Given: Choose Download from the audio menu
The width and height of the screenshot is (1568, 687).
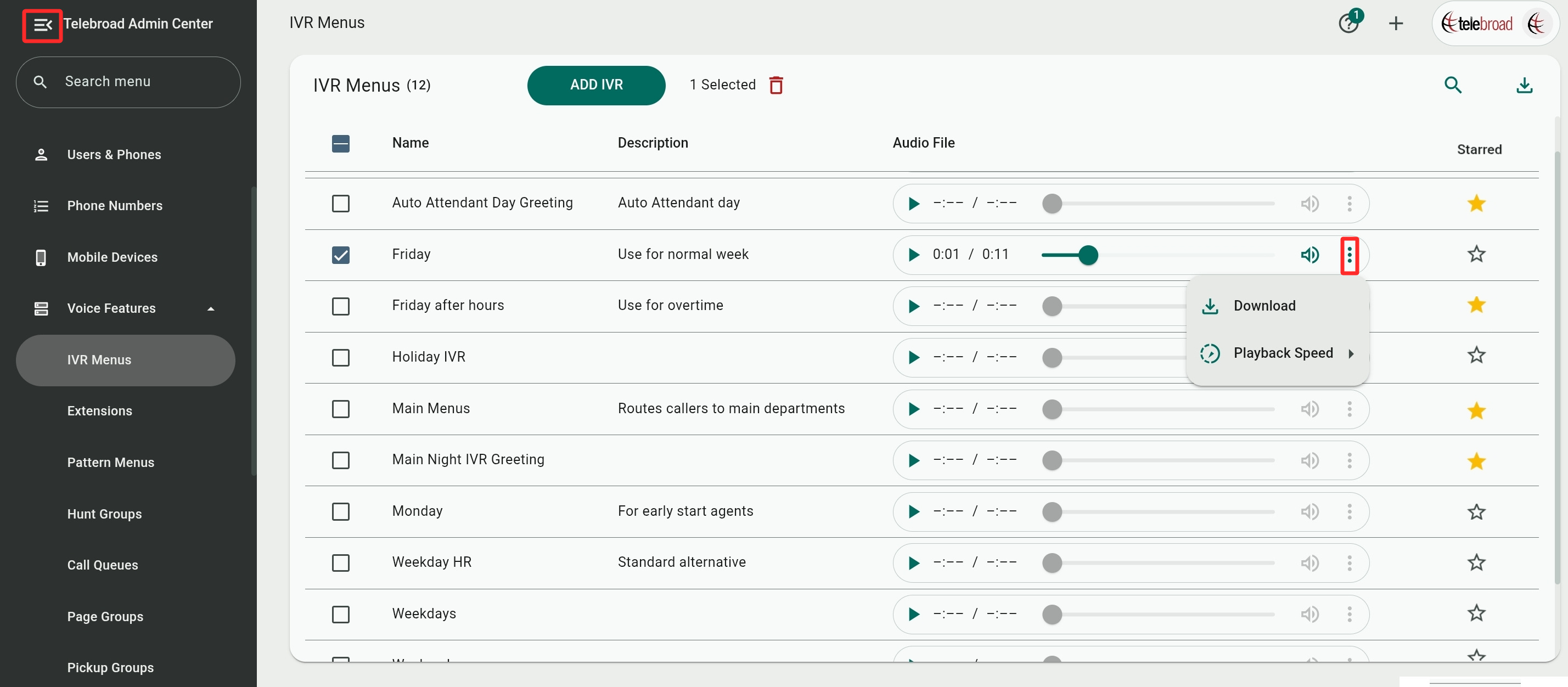Looking at the screenshot, I should (x=1263, y=306).
